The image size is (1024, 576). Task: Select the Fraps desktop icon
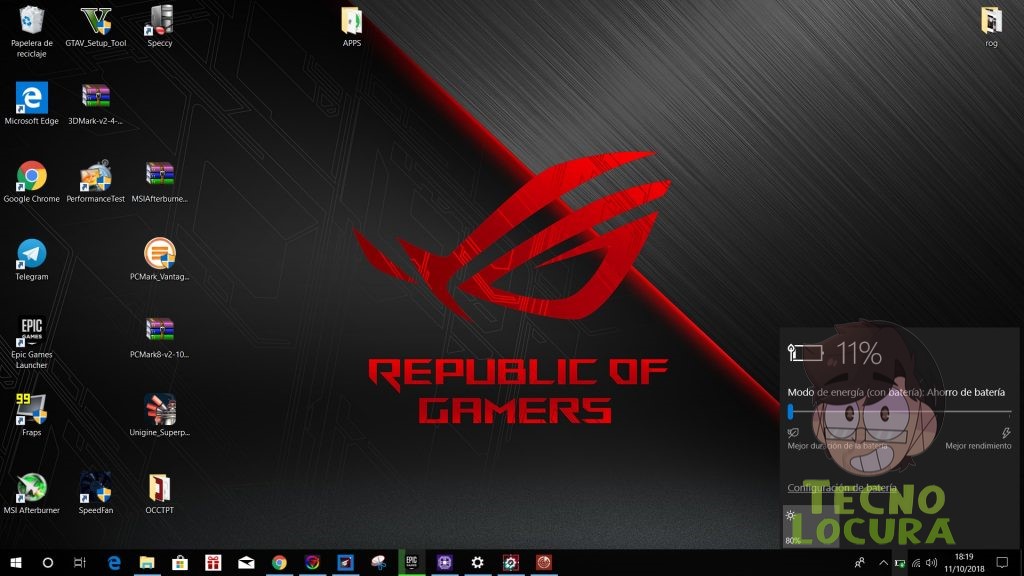(31, 415)
